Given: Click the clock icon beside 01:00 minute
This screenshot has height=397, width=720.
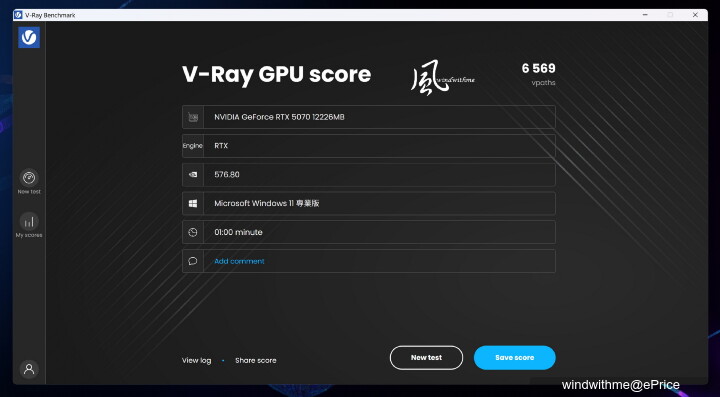Looking at the screenshot, I should pyautogui.click(x=193, y=232).
